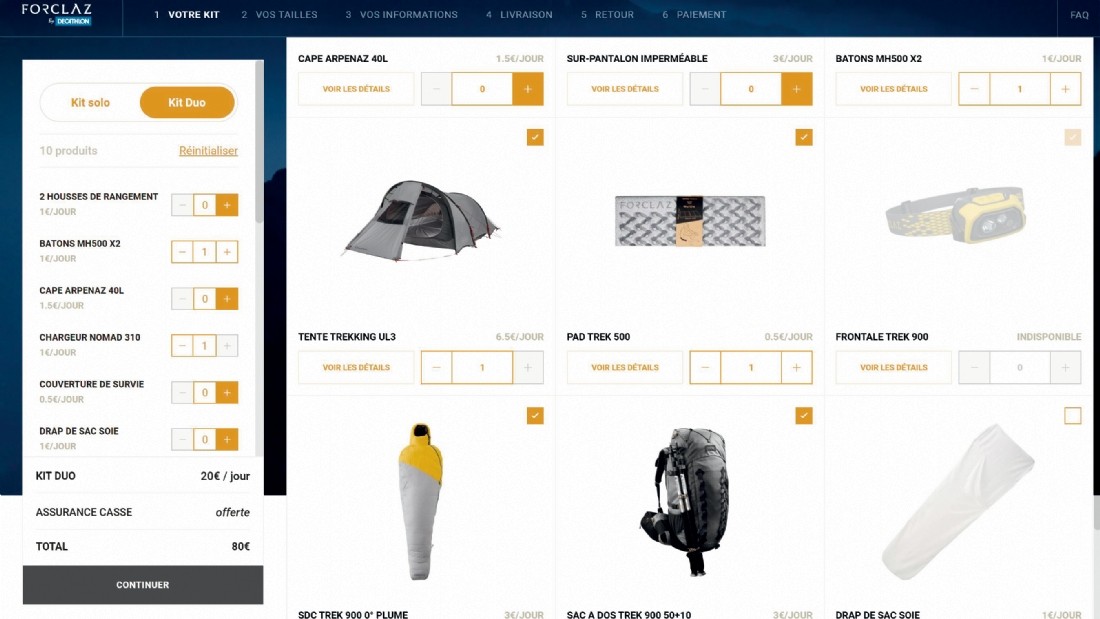Go to the Livraison step
The height and width of the screenshot is (619, 1100).
point(519,15)
